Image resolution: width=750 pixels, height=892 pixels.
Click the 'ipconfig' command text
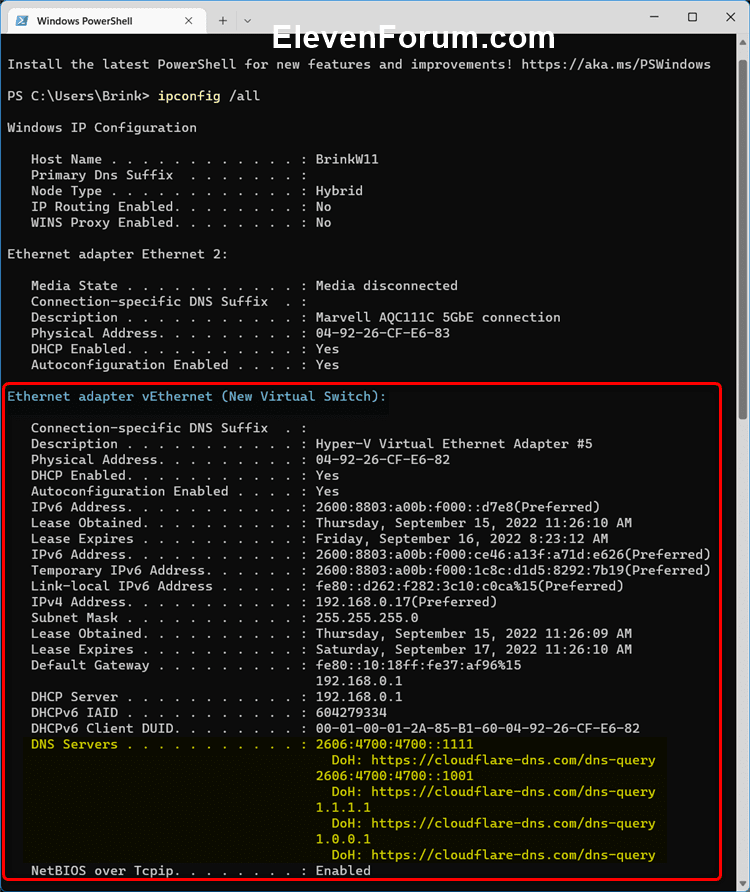point(189,96)
